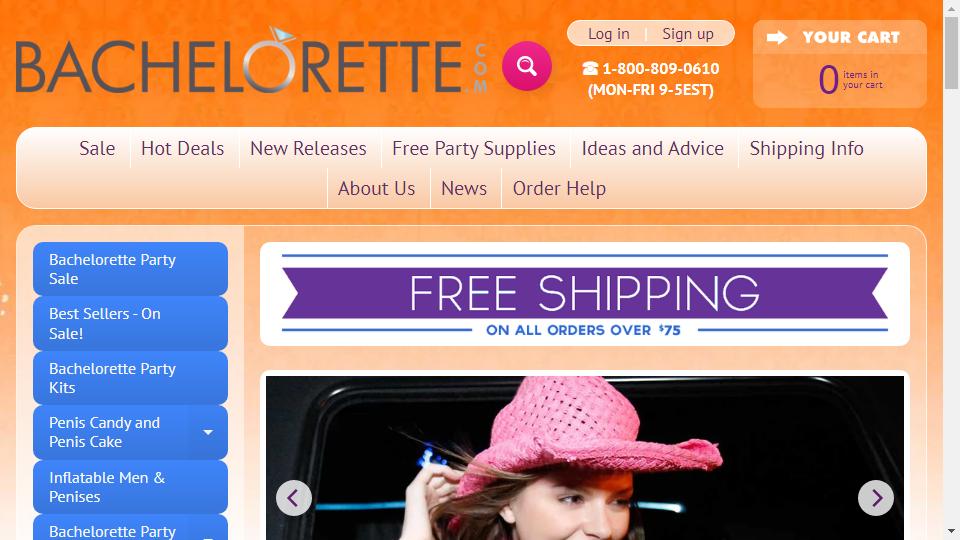Screen dimensions: 960x540
Task: View Shipping Info page
Action: point(806,148)
